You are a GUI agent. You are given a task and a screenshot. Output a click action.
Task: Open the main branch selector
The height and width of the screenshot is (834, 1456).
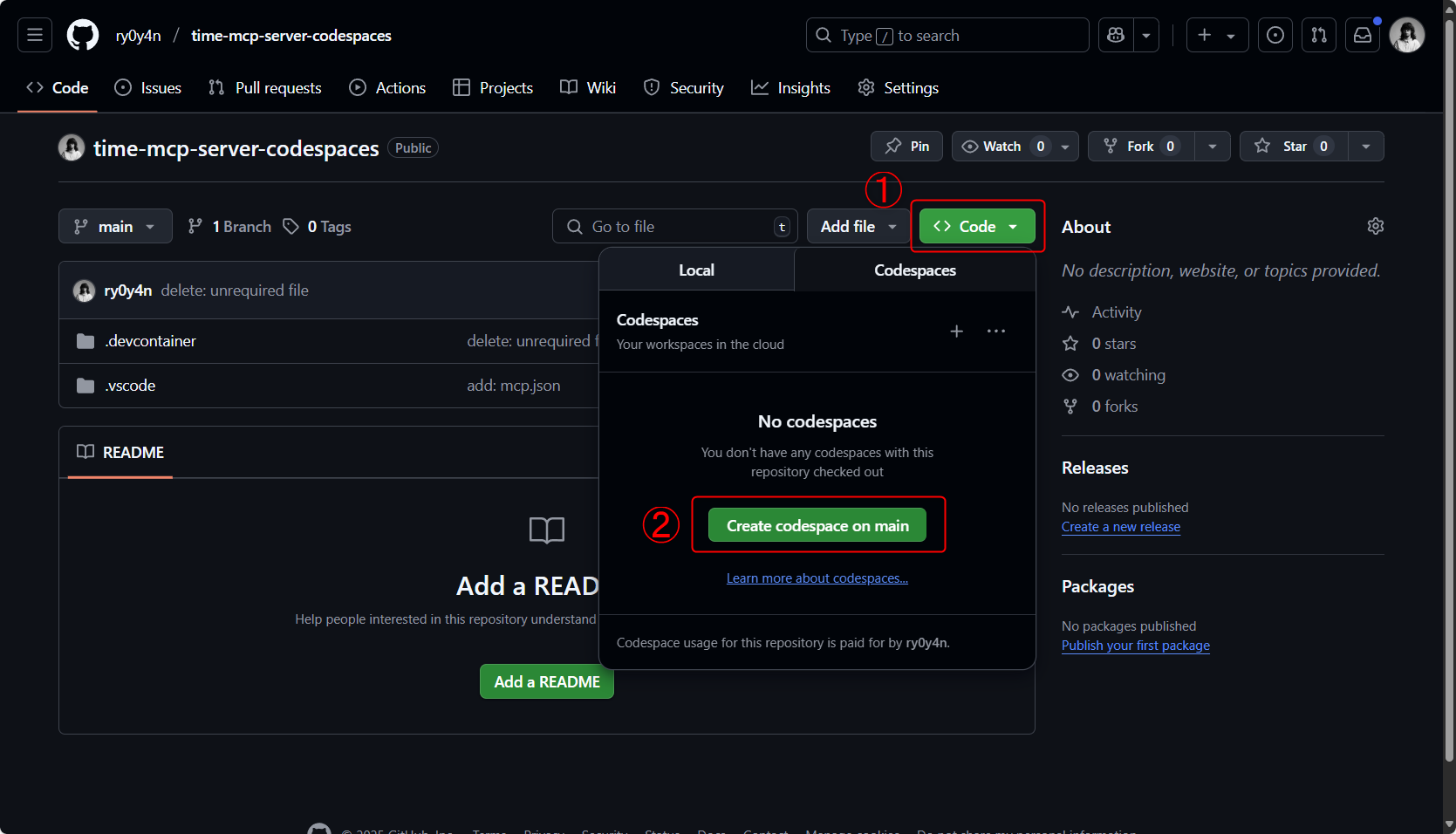click(115, 227)
